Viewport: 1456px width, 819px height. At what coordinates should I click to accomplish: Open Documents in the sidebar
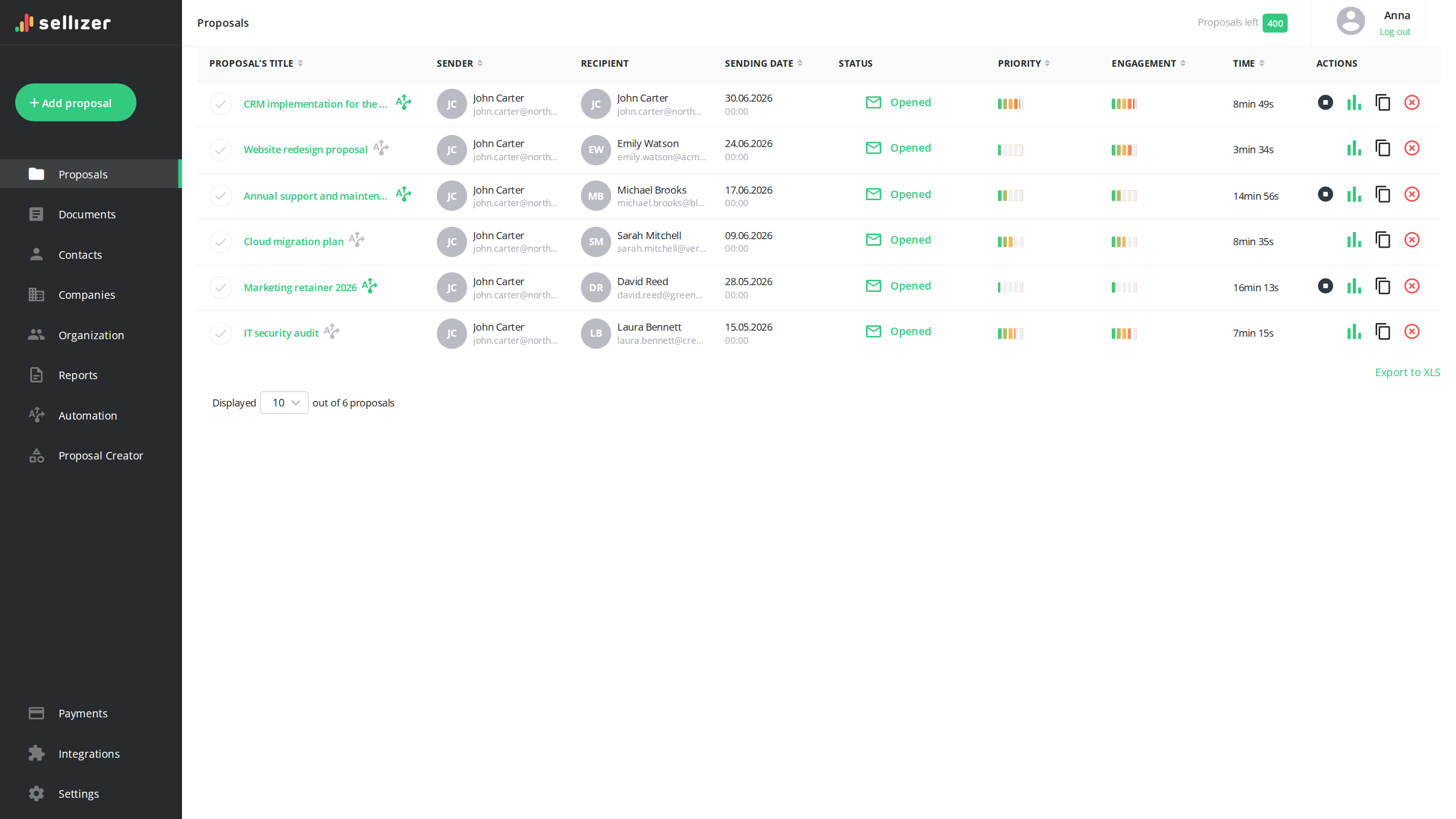coord(90,214)
